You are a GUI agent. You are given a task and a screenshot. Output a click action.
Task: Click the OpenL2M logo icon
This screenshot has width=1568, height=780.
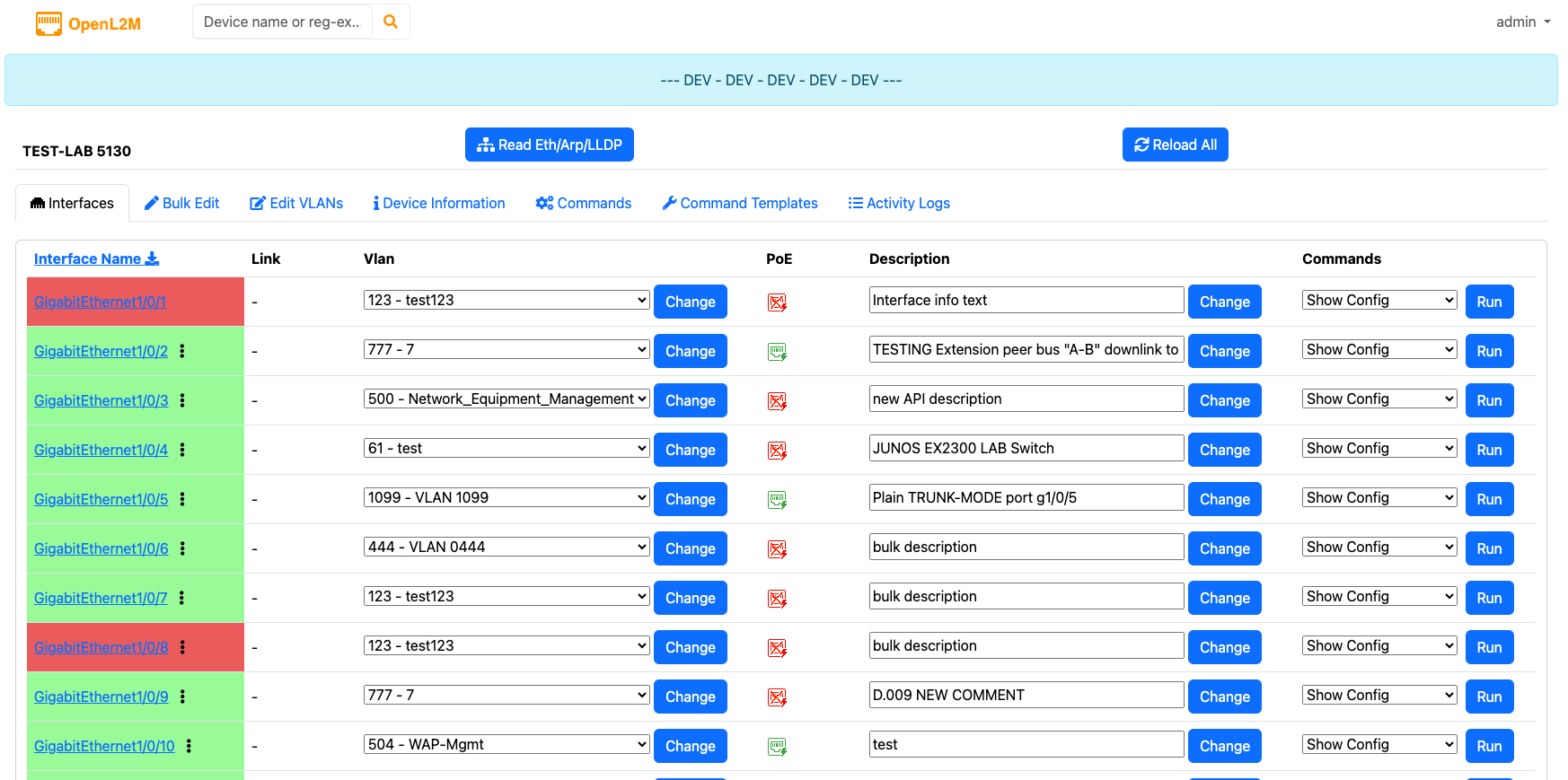[x=48, y=23]
